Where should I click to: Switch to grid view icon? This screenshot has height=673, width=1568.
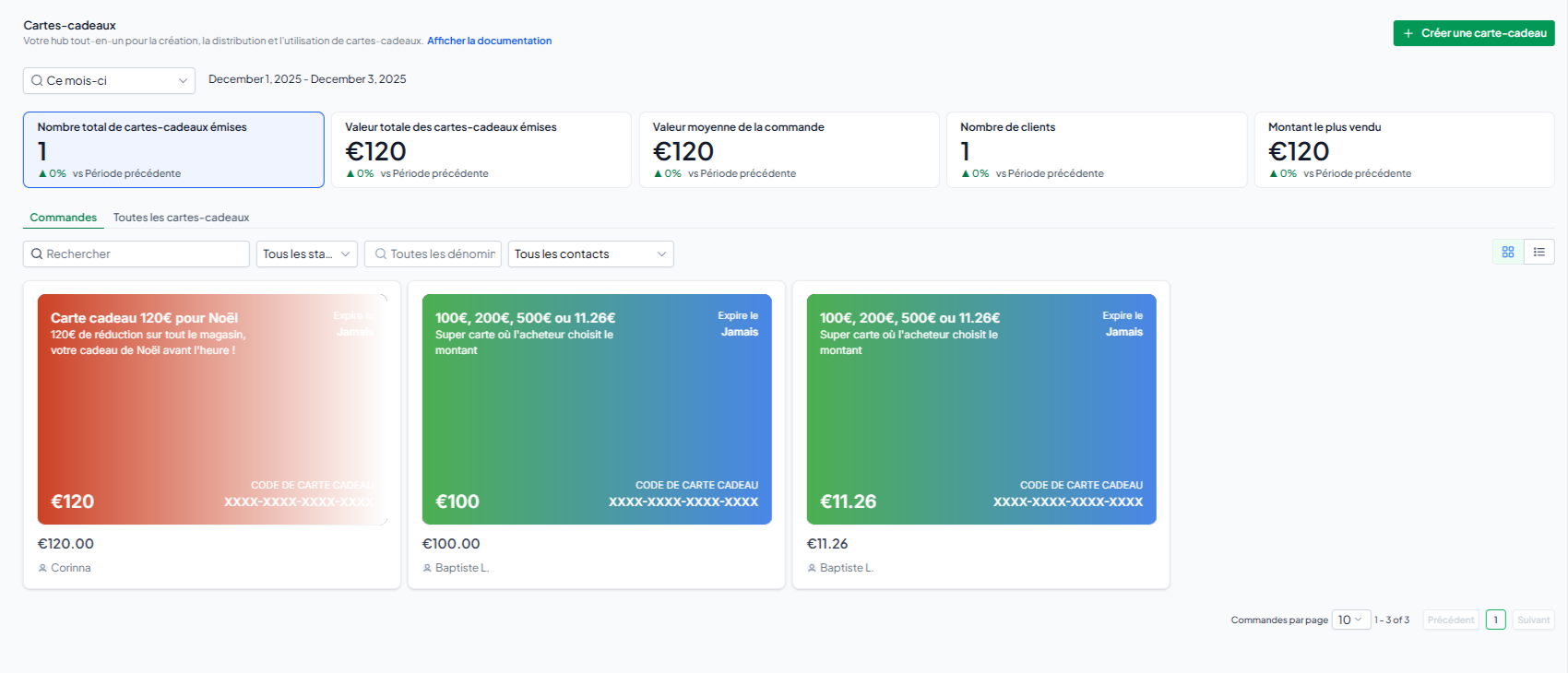1508,252
